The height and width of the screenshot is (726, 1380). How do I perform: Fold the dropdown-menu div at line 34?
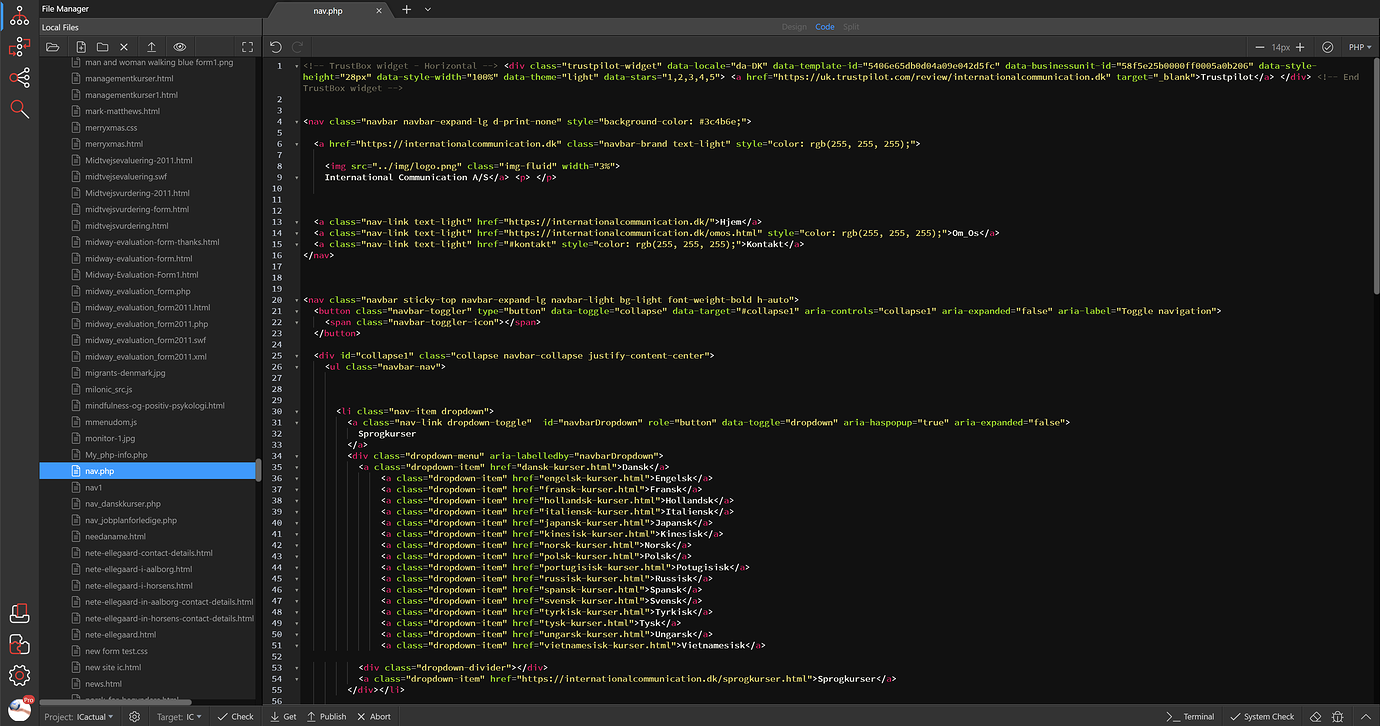coord(298,455)
